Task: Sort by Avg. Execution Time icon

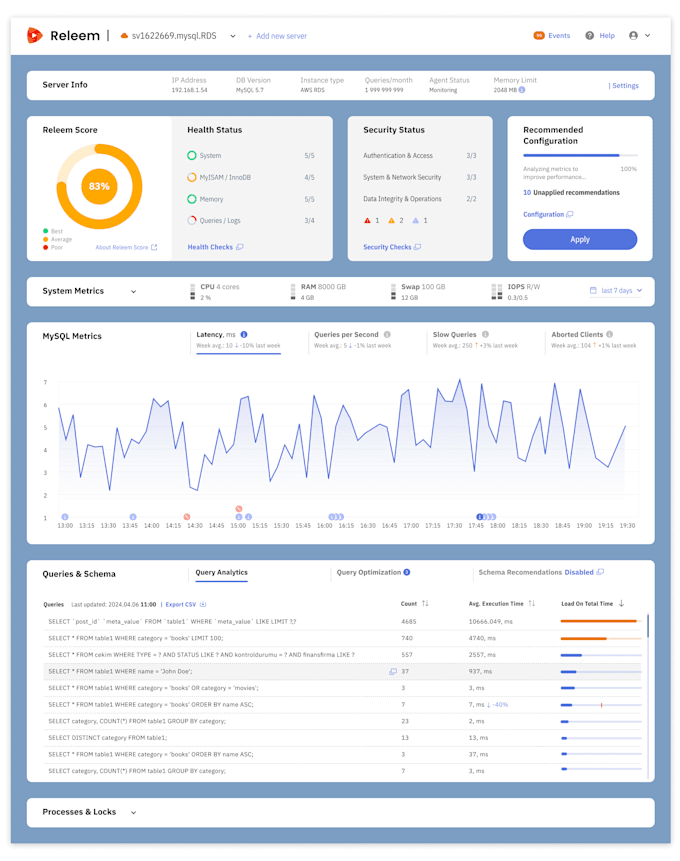Action: point(531,604)
